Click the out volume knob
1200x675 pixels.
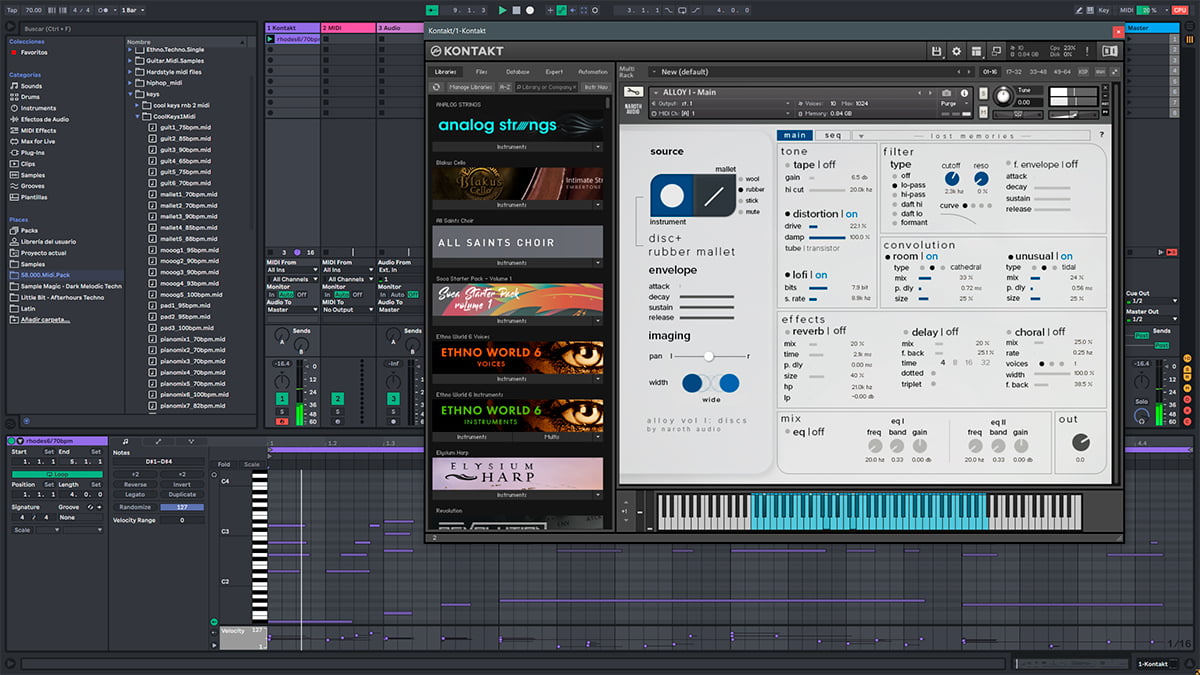[x=1080, y=442]
